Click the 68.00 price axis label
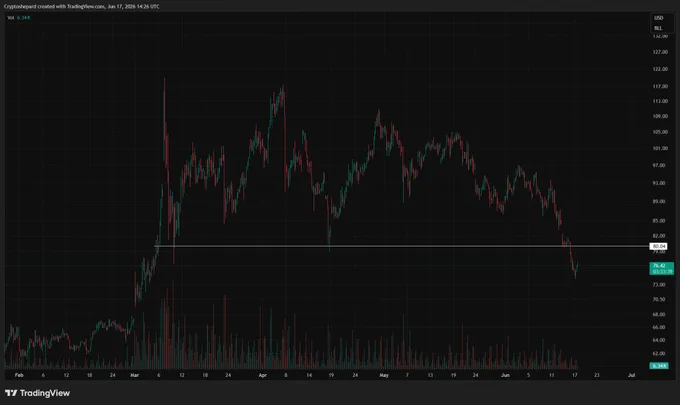The height and width of the screenshot is (405, 680). click(x=659, y=314)
